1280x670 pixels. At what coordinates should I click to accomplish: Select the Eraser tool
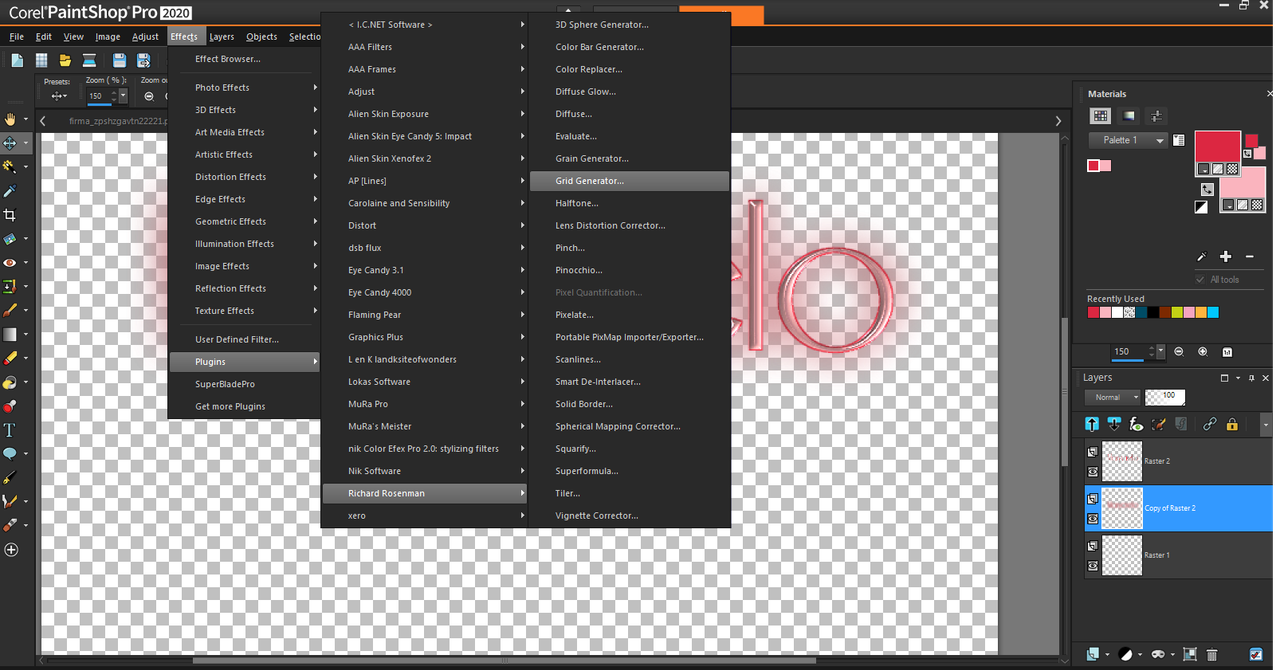[x=10, y=358]
